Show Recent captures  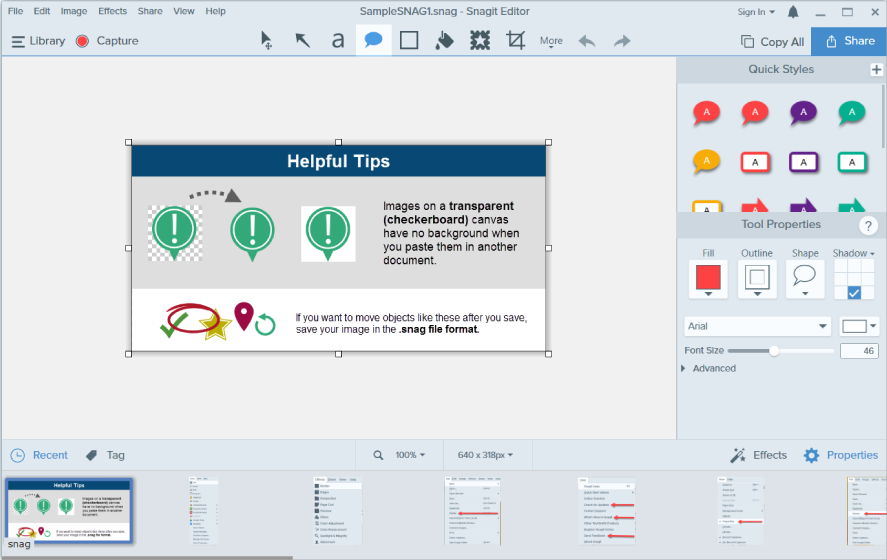[x=39, y=455]
